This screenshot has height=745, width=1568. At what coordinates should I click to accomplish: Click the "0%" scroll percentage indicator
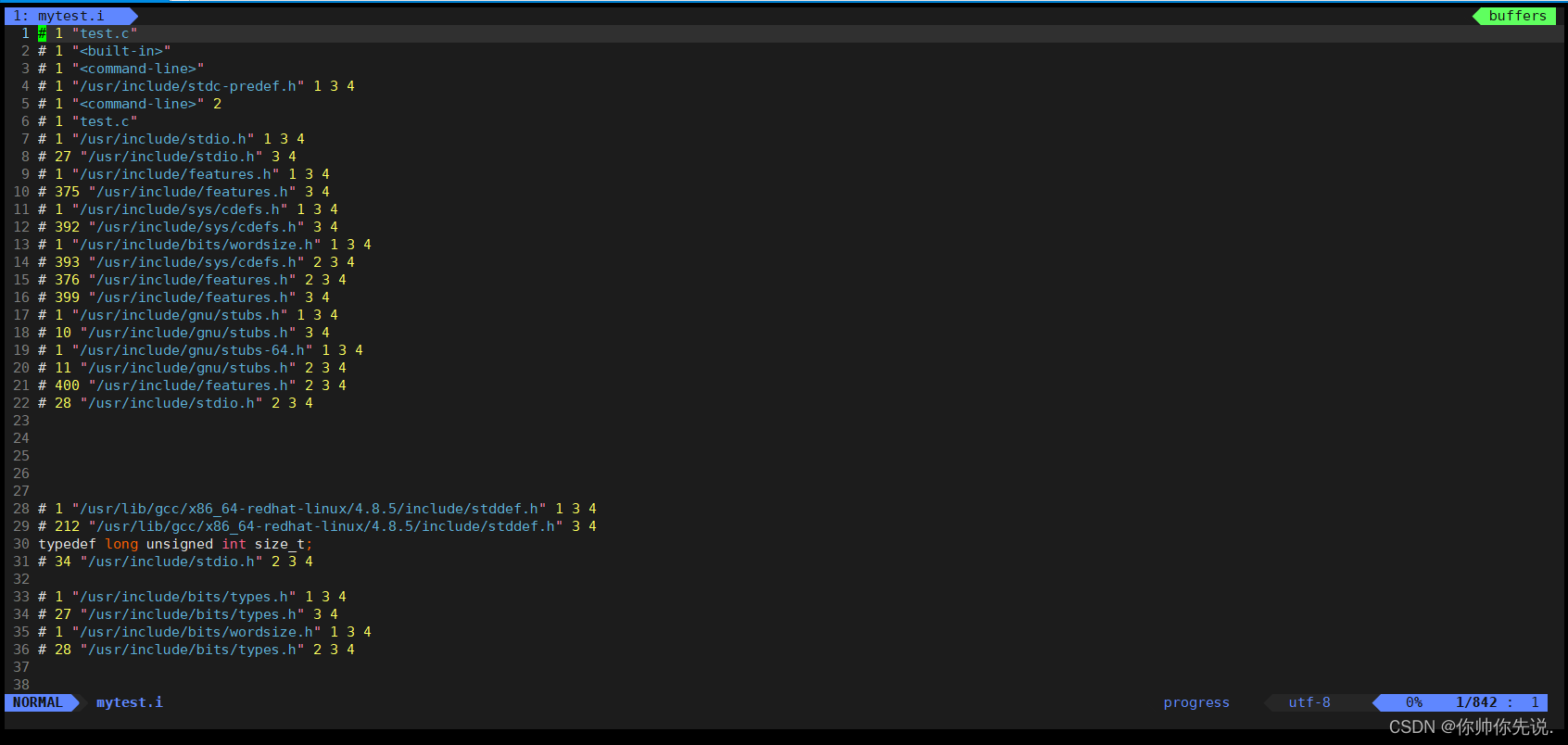(x=1414, y=702)
